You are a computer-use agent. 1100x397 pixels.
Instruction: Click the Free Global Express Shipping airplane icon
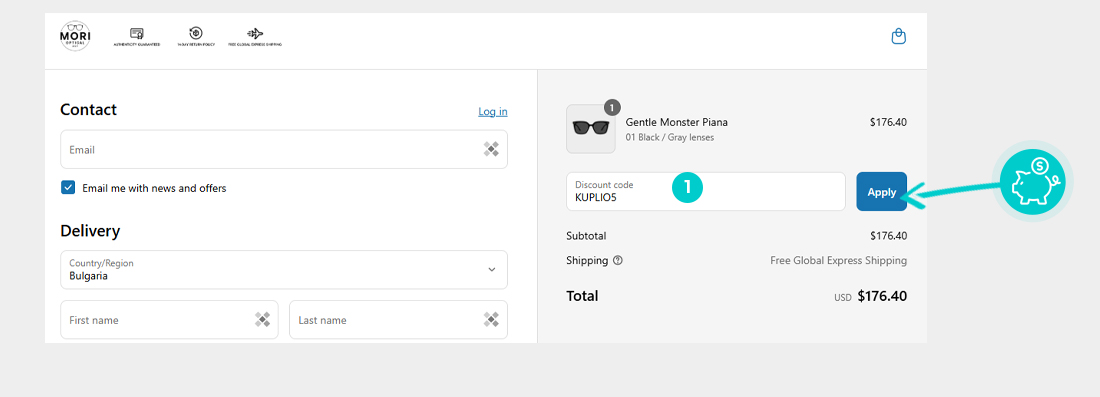point(255,34)
